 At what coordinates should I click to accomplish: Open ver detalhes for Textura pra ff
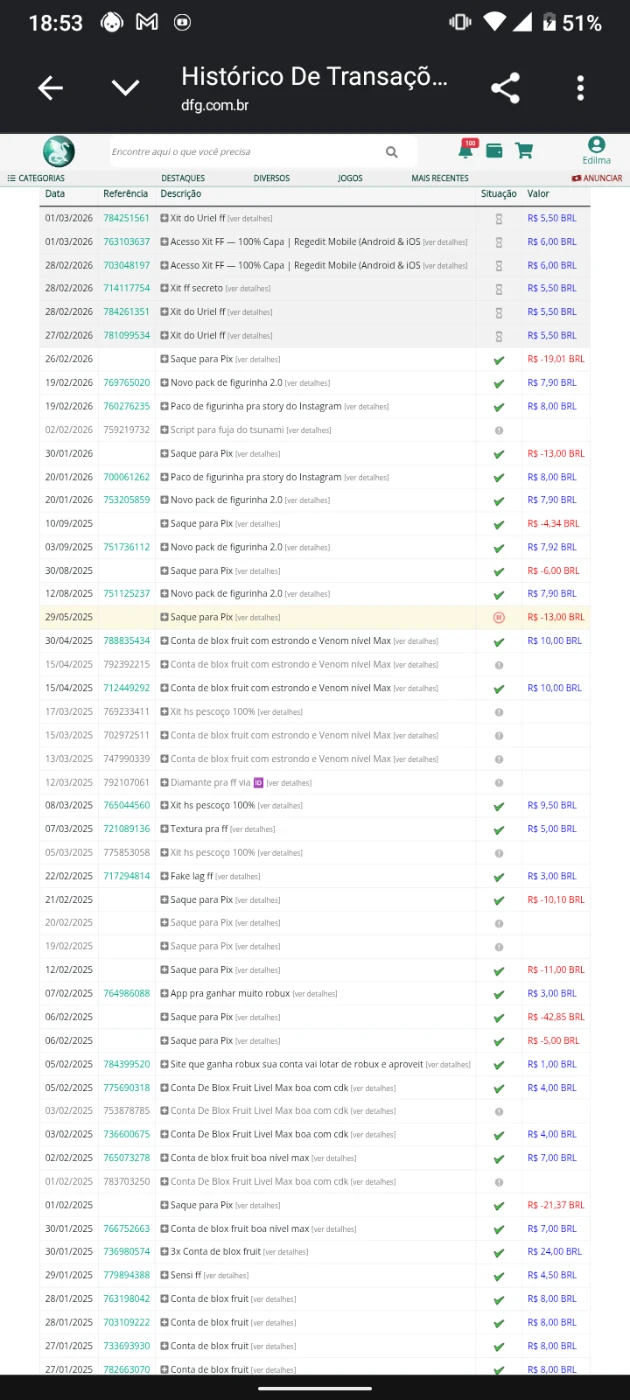(252, 829)
